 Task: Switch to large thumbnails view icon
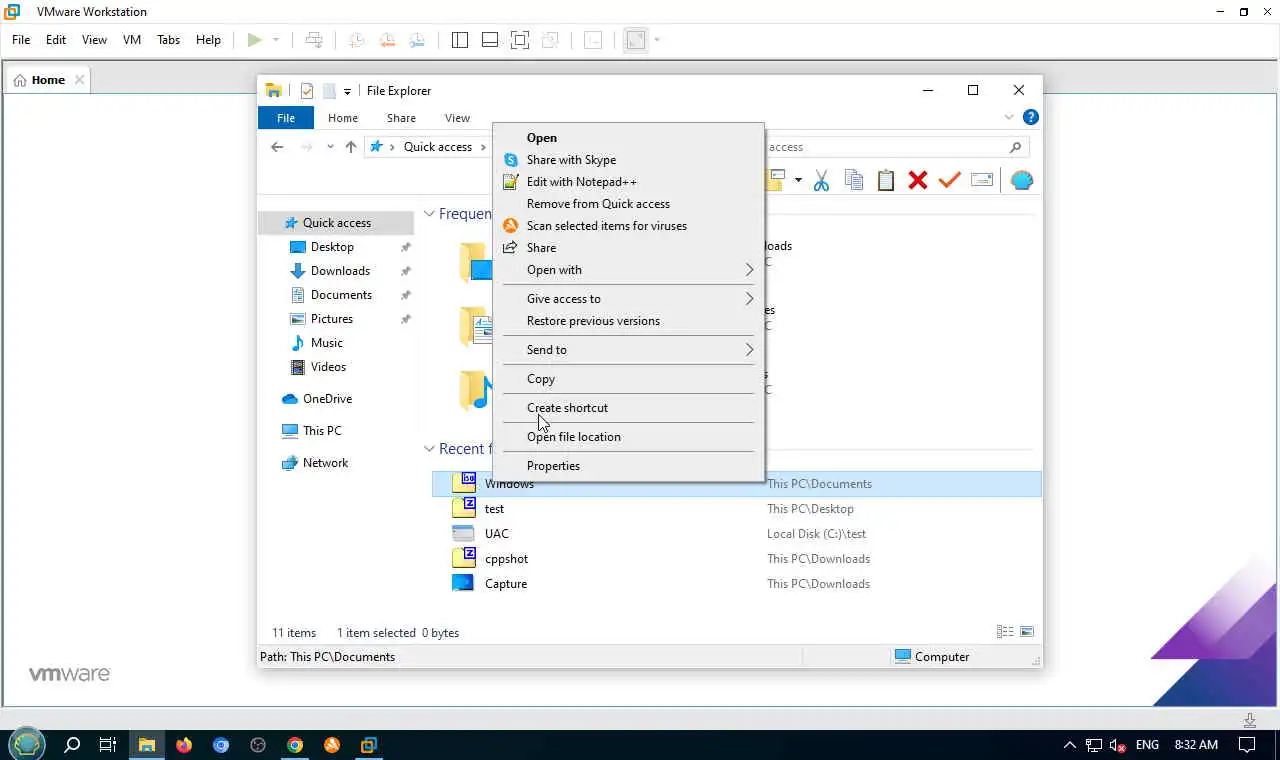[1026, 632]
